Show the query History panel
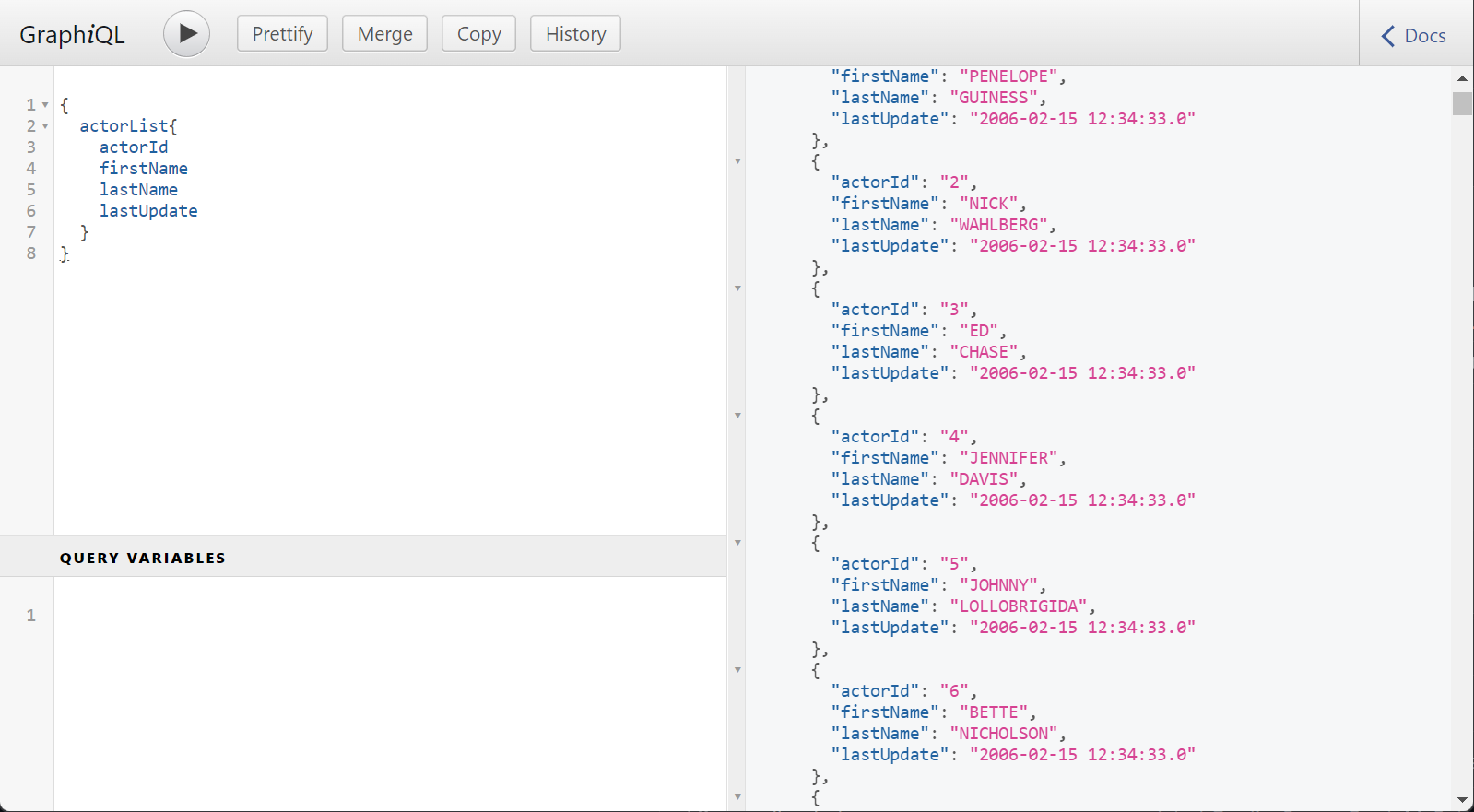Image resolution: width=1474 pixels, height=812 pixels. (x=575, y=34)
